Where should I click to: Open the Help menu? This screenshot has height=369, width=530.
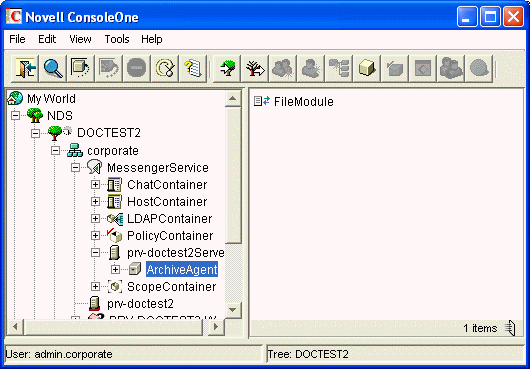[152, 39]
